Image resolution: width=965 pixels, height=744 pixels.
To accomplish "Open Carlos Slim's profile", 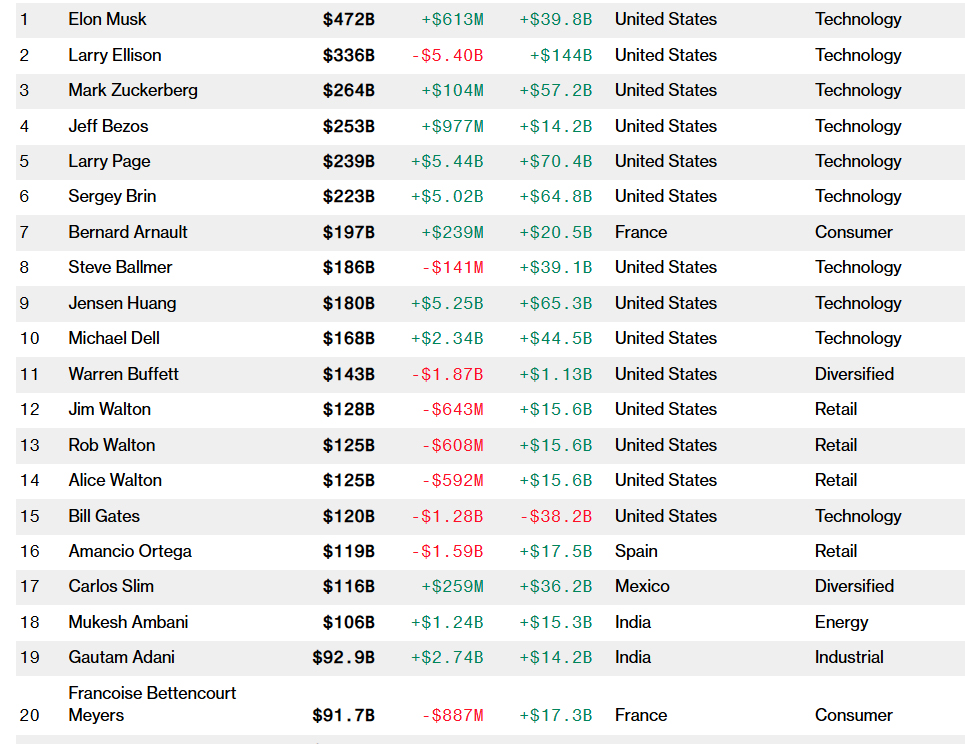I will pos(111,586).
